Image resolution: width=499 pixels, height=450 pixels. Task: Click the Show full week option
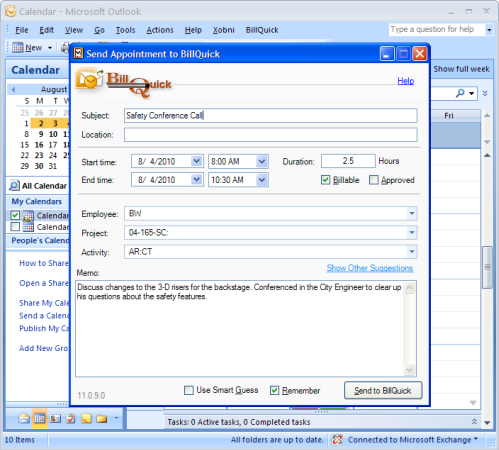(x=461, y=69)
